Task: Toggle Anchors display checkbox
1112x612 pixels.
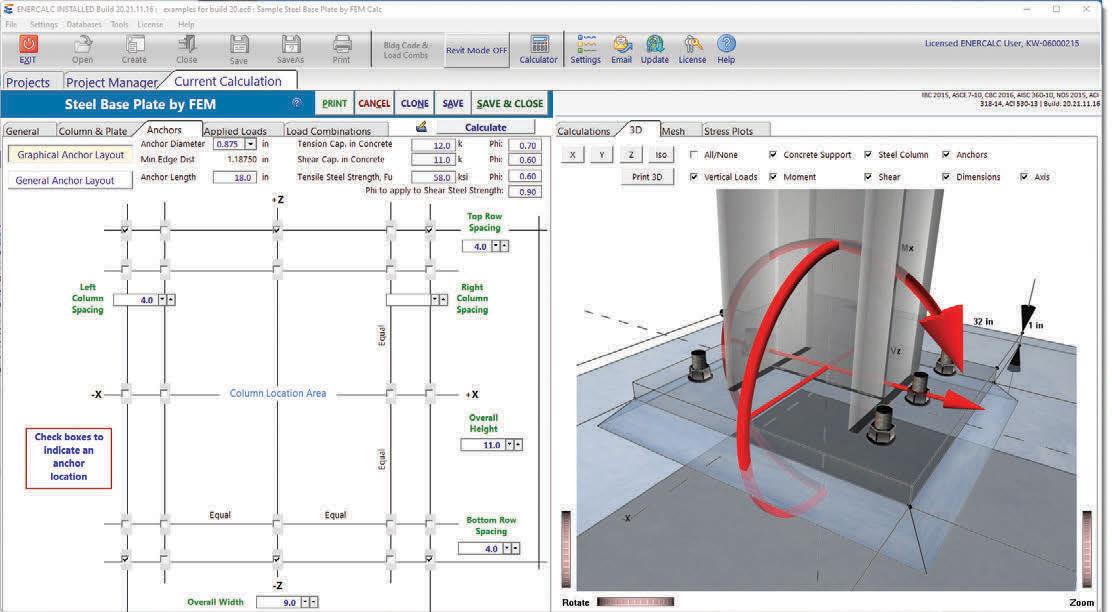Action: tap(946, 155)
